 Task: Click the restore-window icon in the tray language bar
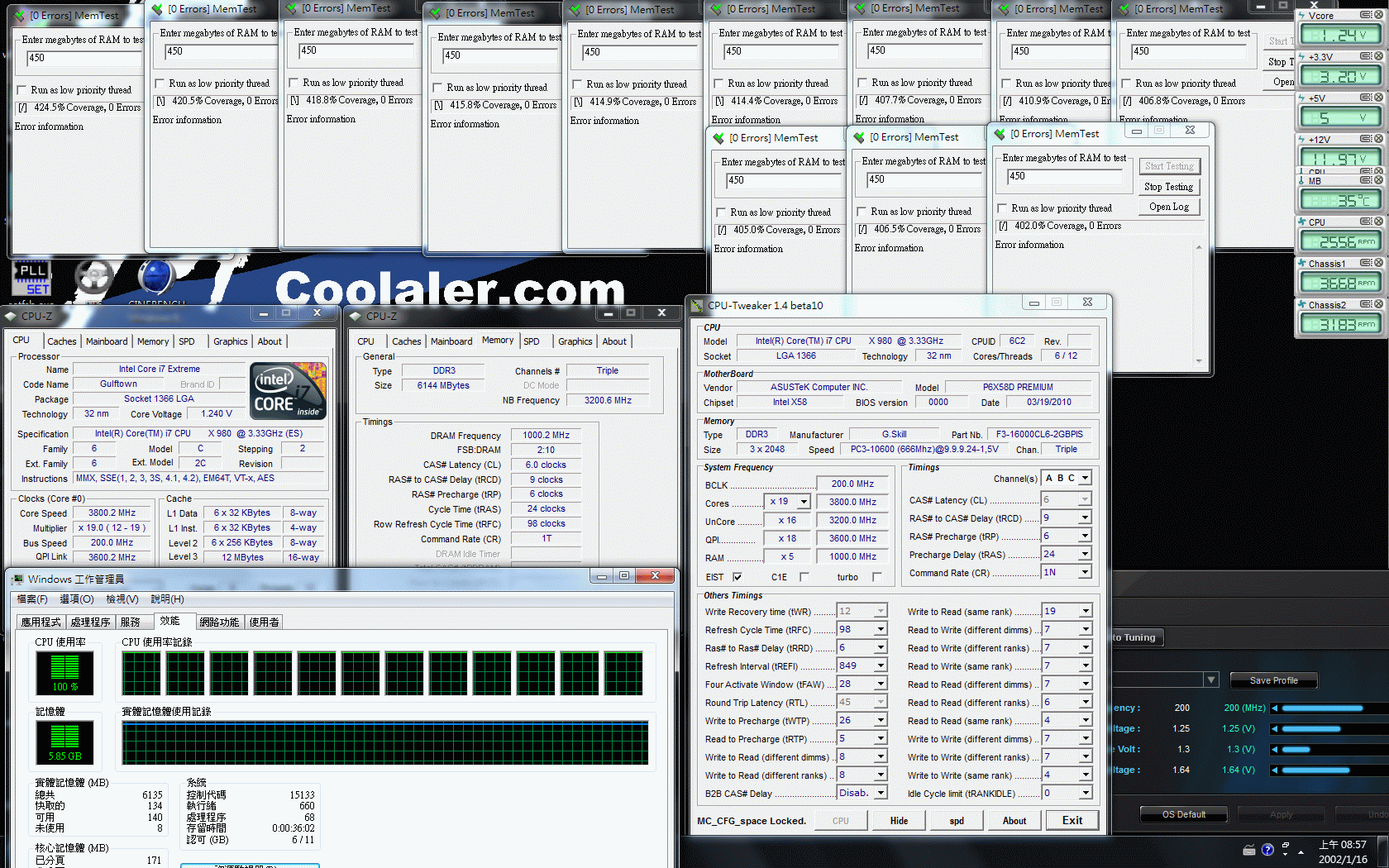coord(1285,846)
